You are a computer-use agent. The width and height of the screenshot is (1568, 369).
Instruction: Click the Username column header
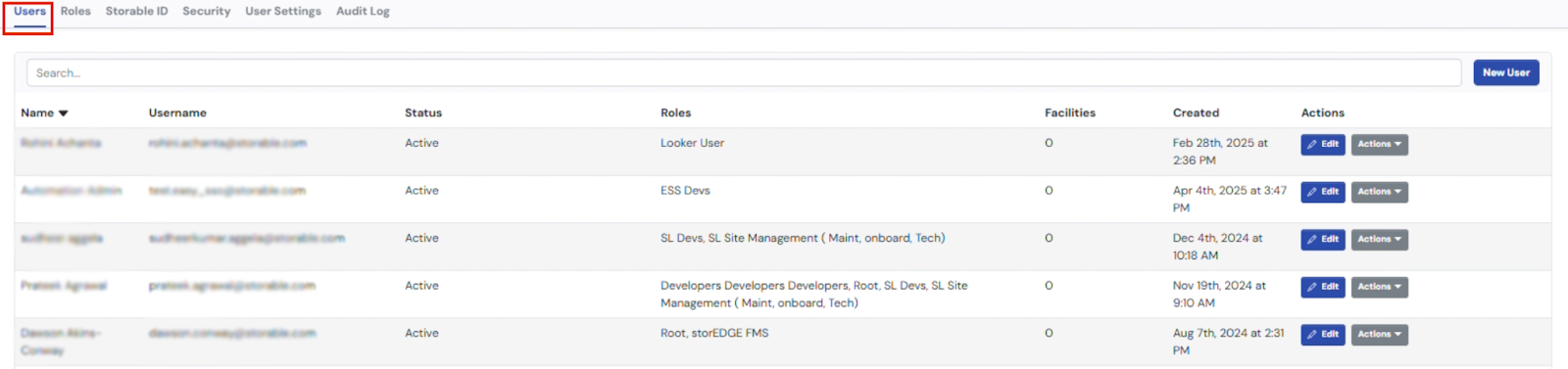coord(177,114)
